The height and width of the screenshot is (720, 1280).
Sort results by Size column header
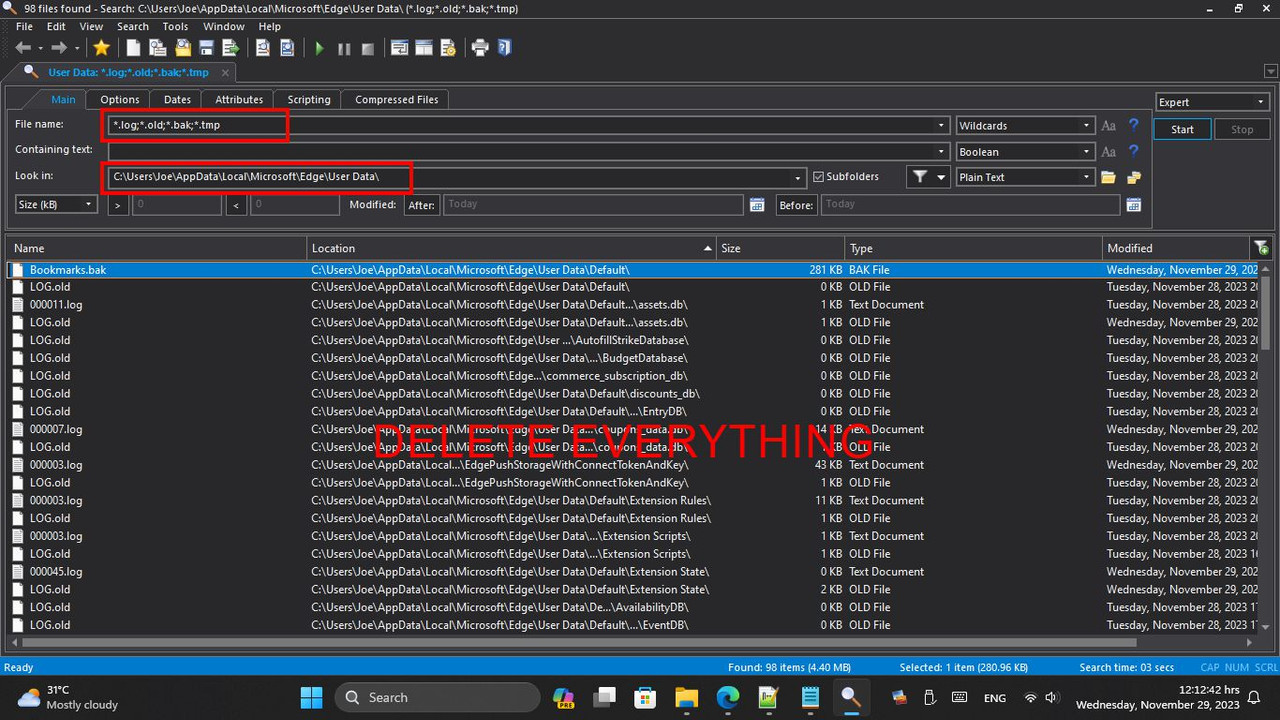coord(781,248)
